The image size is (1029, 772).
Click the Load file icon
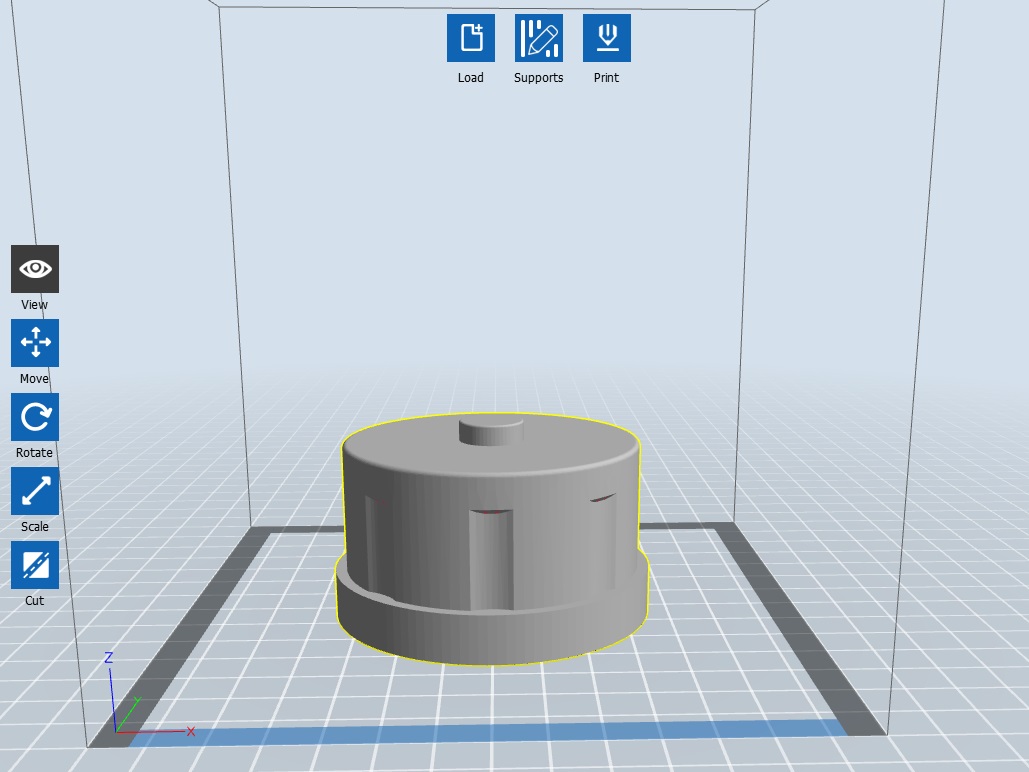470,38
